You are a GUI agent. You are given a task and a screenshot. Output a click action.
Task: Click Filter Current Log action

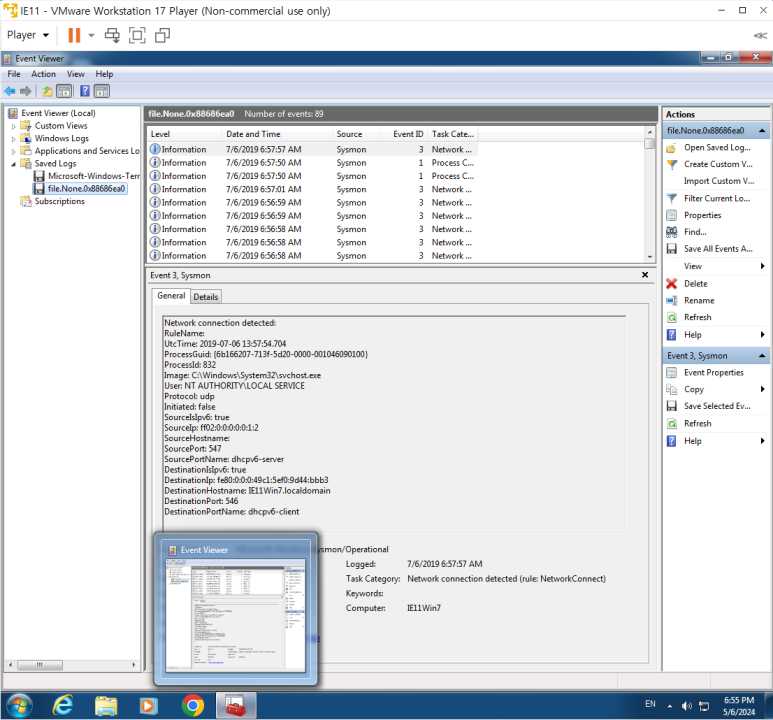717,198
